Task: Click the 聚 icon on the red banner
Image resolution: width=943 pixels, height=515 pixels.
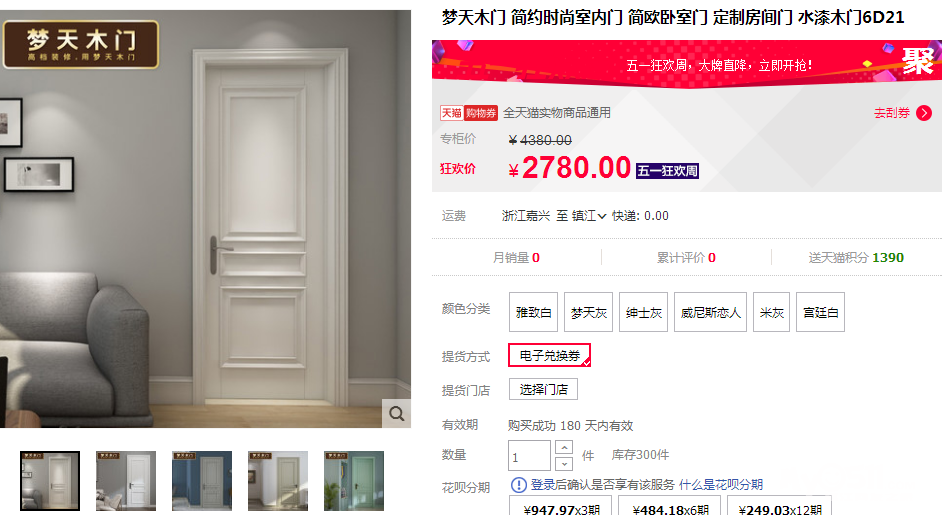Action: point(918,62)
